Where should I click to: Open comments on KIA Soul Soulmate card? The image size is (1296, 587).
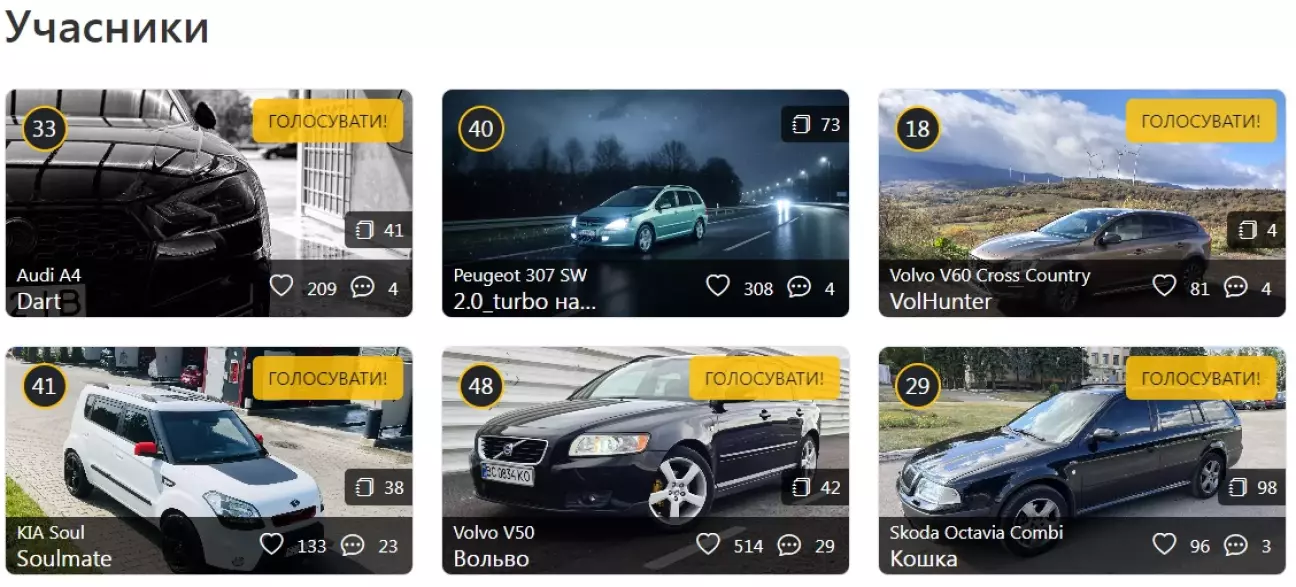[x=353, y=545]
